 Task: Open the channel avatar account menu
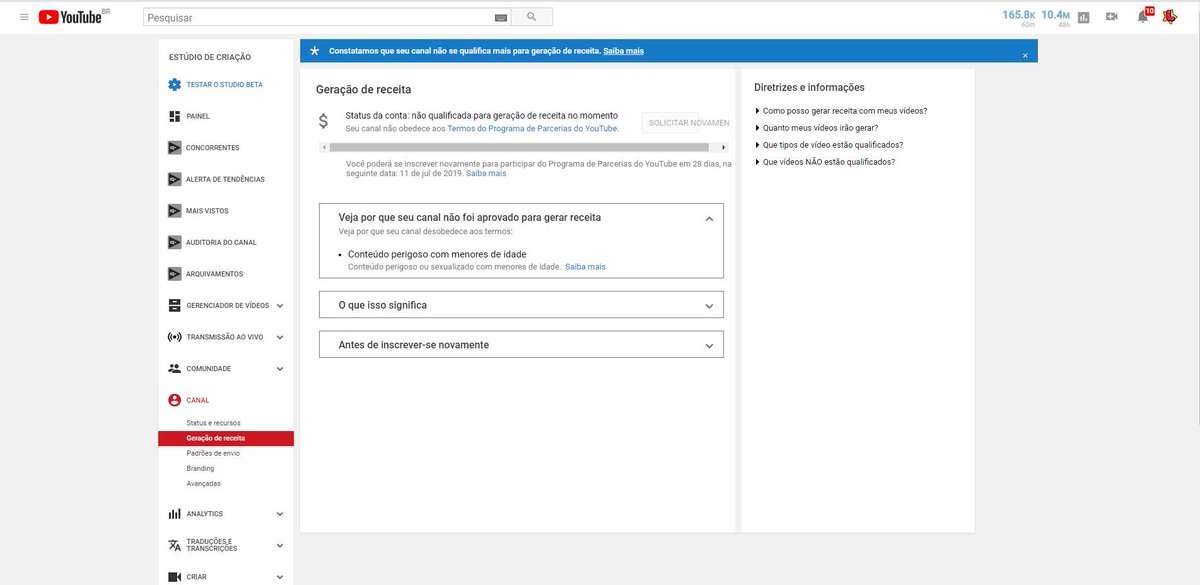tap(1169, 16)
